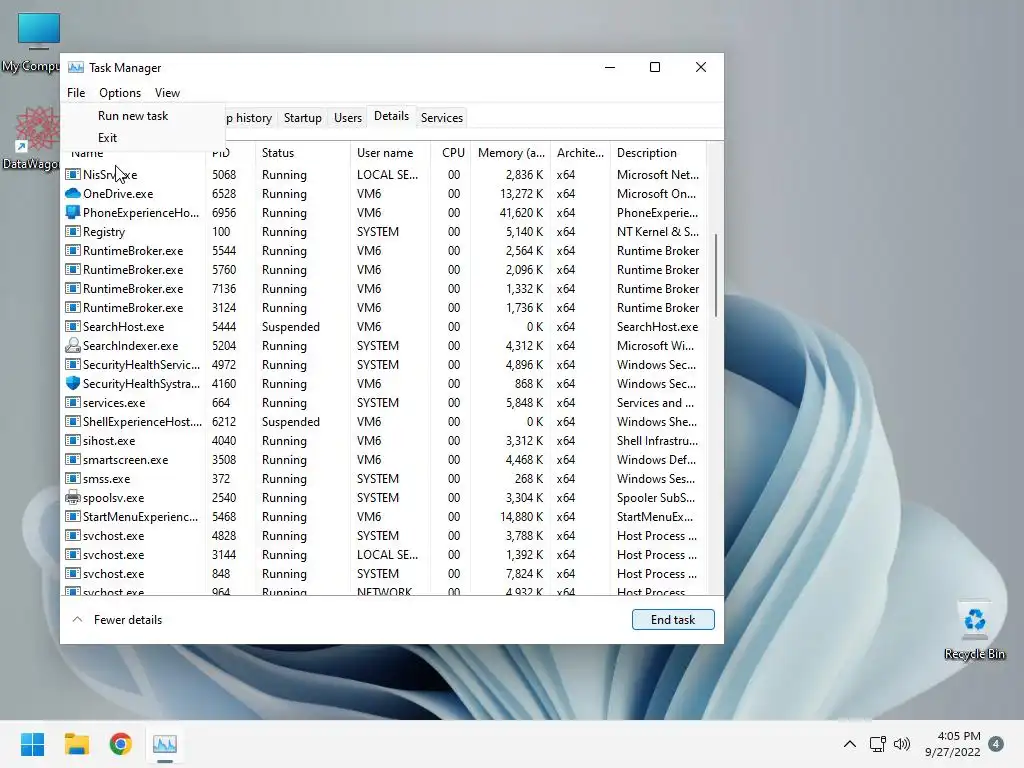1024x768 pixels.
Task: Open the View menu
Action: click(167, 93)
